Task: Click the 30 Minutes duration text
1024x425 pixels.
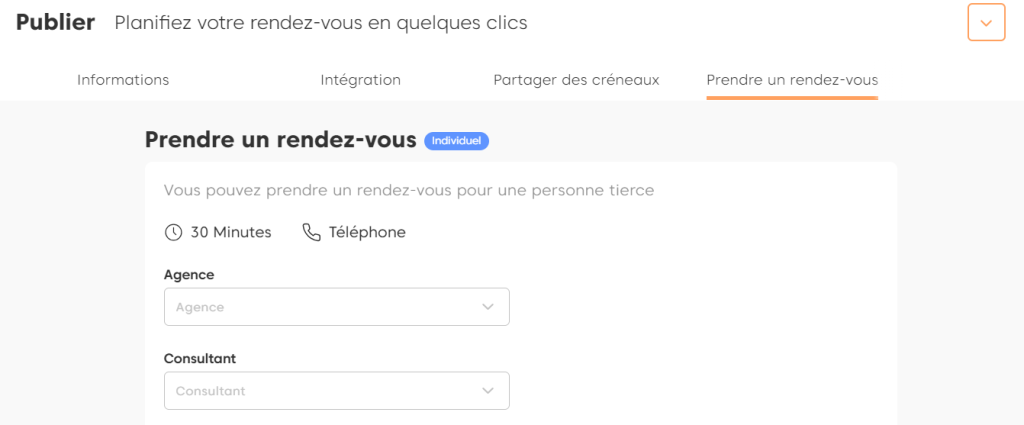Action: [x=231, y=232]
